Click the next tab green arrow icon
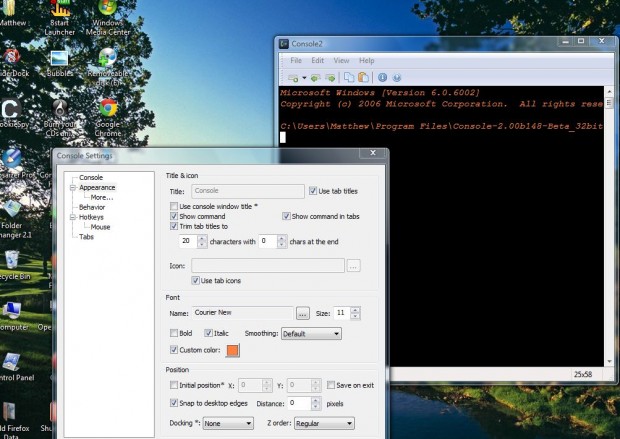620x439 pixels. 330,78
